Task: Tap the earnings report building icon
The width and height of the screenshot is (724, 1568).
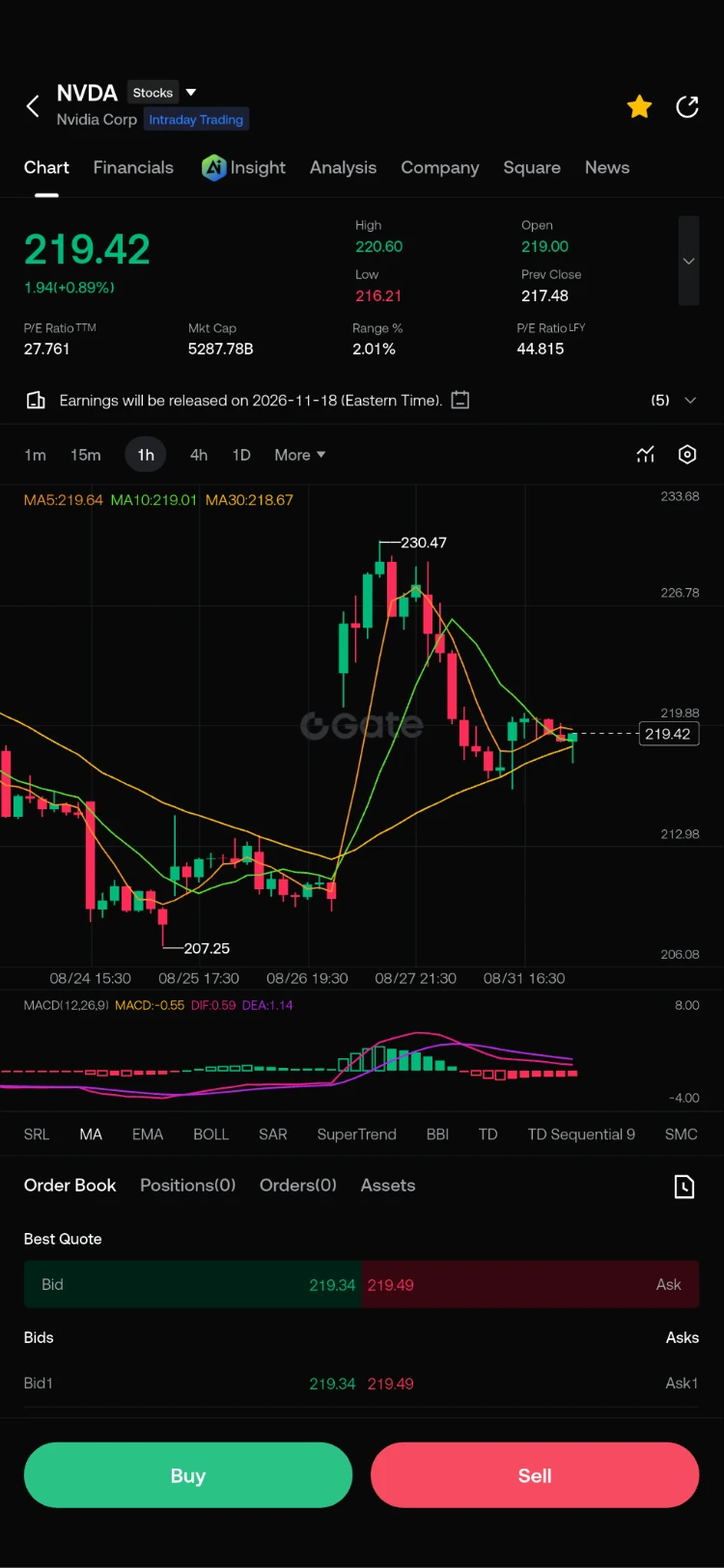Action: [x=36, y=400]
